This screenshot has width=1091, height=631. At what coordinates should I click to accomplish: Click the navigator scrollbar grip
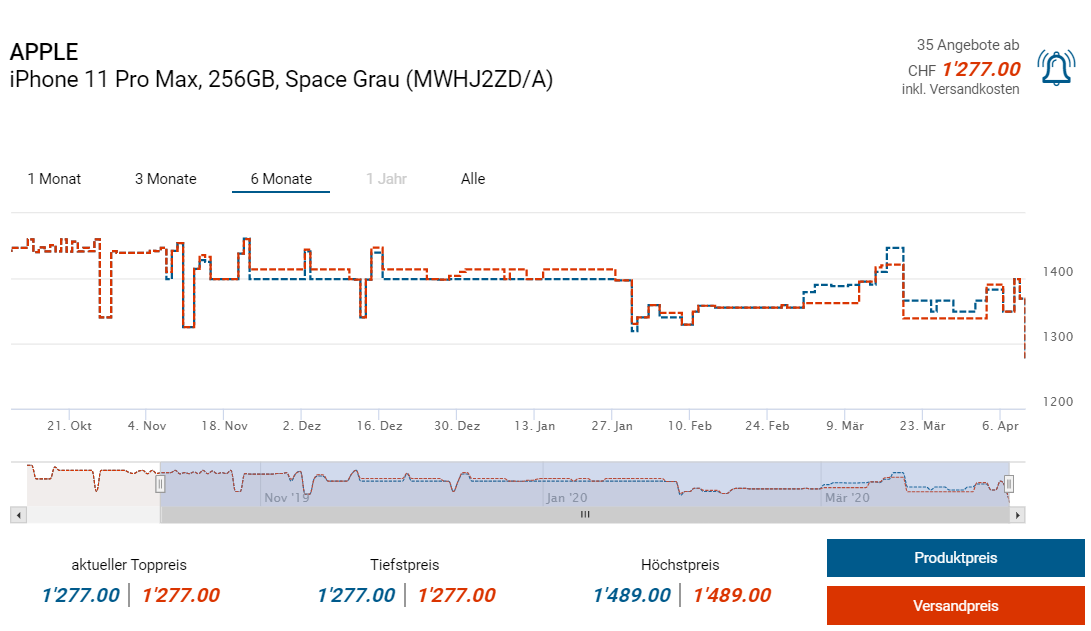585,515
